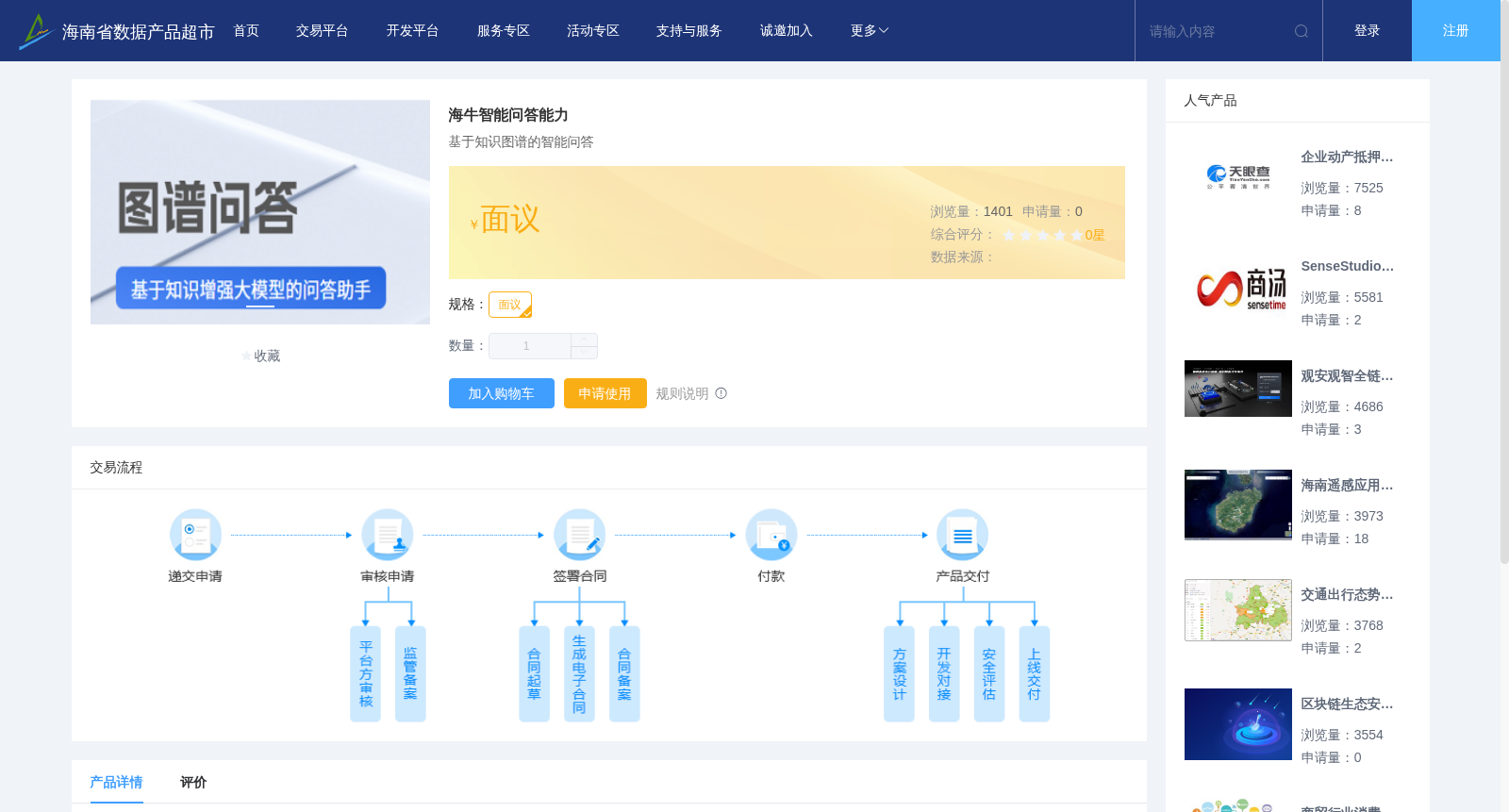Screen dimensions: 1509x812
Task: Open the 交通出行态势 product title
Action: (x=1347, y=594)
